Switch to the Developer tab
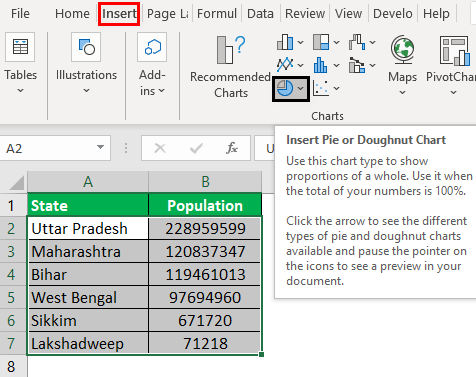This screenshot has height=377, width=476. (x=392, y=14)
